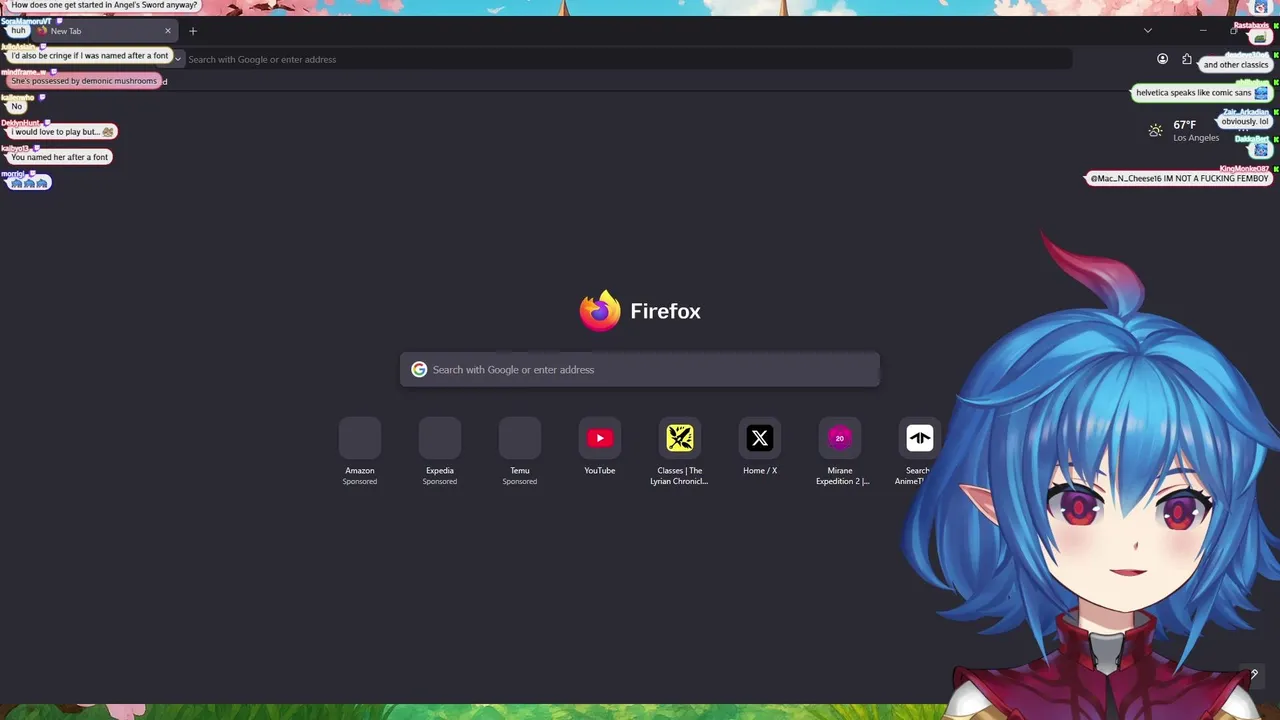Click the weather sun icon
Screen dimensions: 1280x720
point(1155,130)
